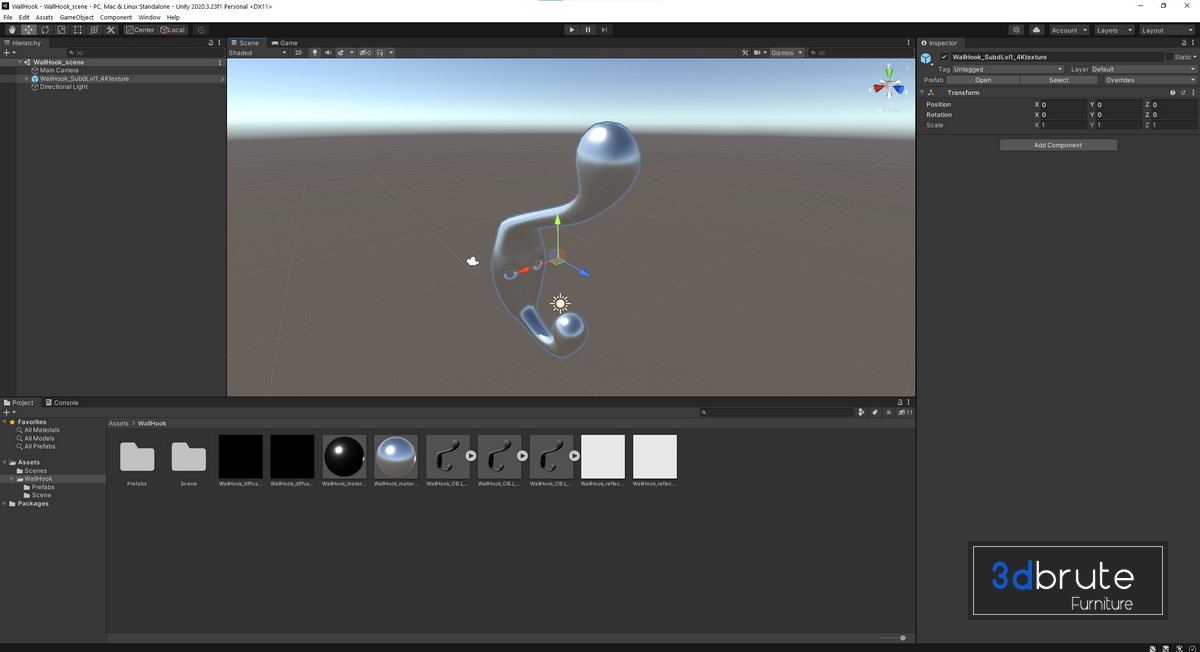Screen dimensions: 1200x652
Task: Open the Shaded draw mode dropdown
Action: (257, 53)
